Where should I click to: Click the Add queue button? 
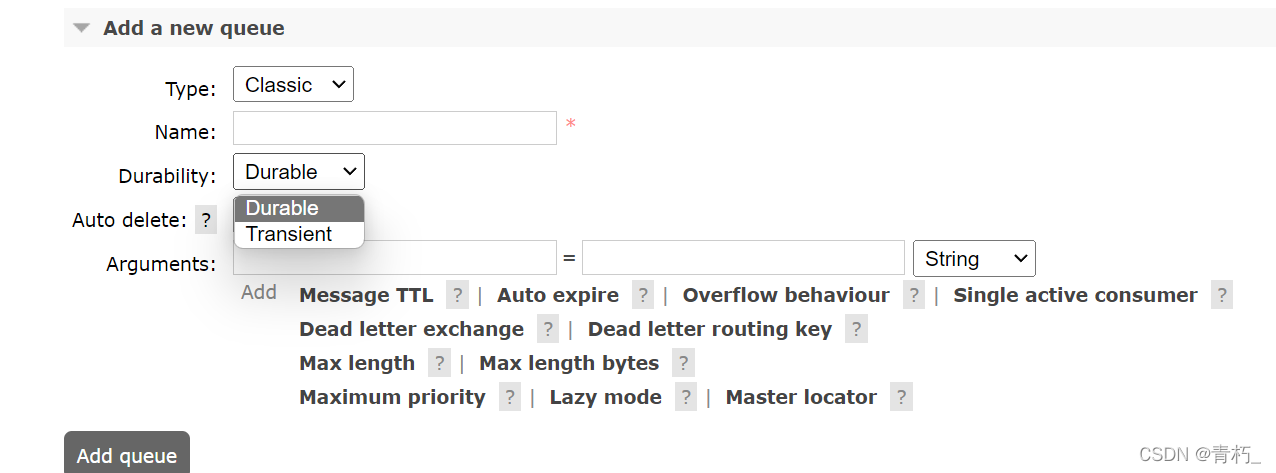[x=127, y=455]
